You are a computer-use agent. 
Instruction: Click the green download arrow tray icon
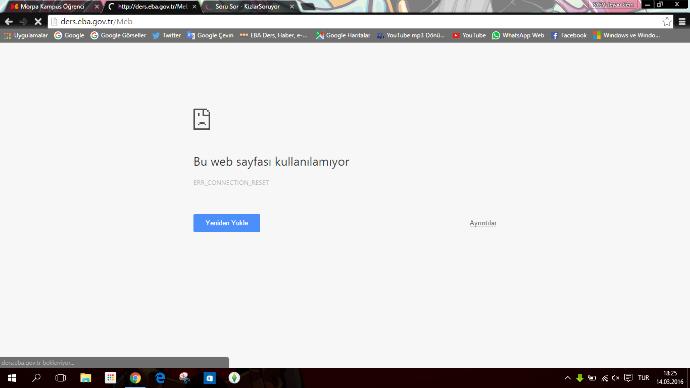(580, 378)
